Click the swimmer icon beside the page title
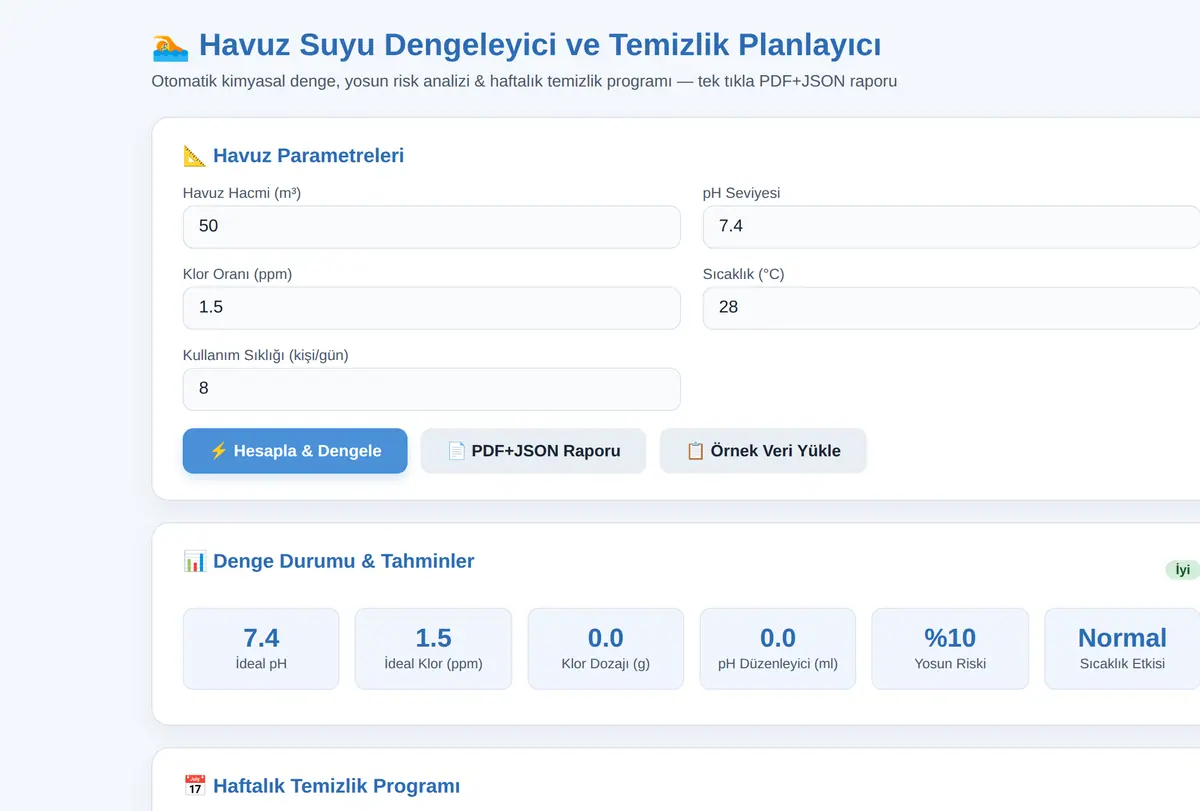Viewport: 1200px width, 811px height. (x=170, y=46)
